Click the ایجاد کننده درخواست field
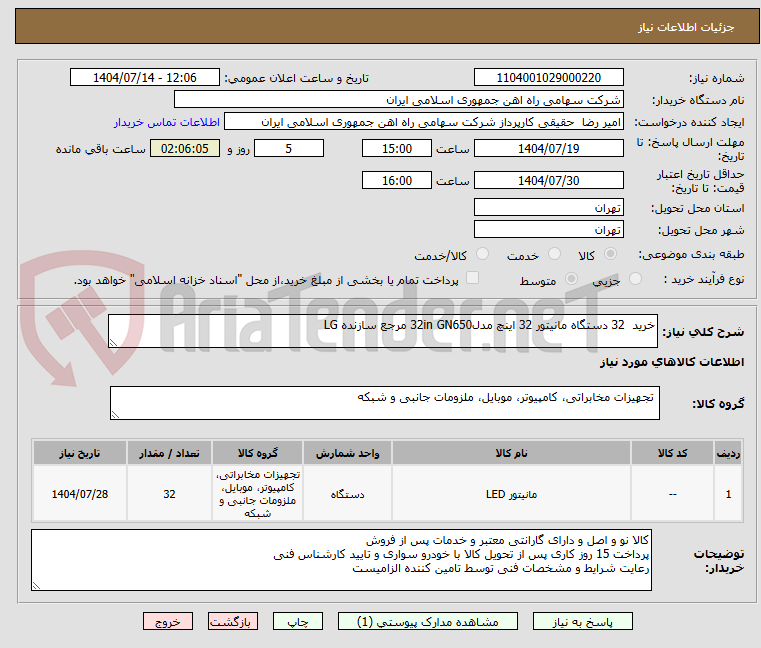Image resolution: width=761 pixels, height=648 pixels. pyautogui.click(x=423, y=122)
